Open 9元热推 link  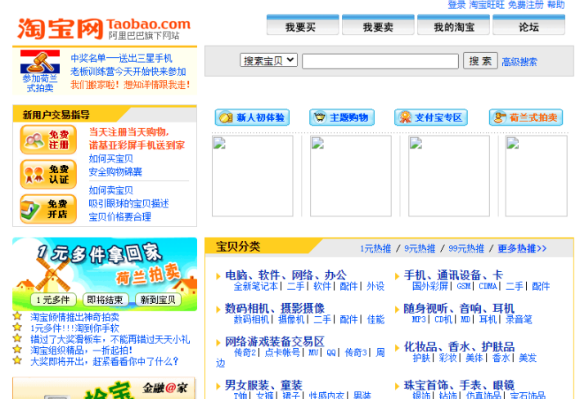point(420,249)
